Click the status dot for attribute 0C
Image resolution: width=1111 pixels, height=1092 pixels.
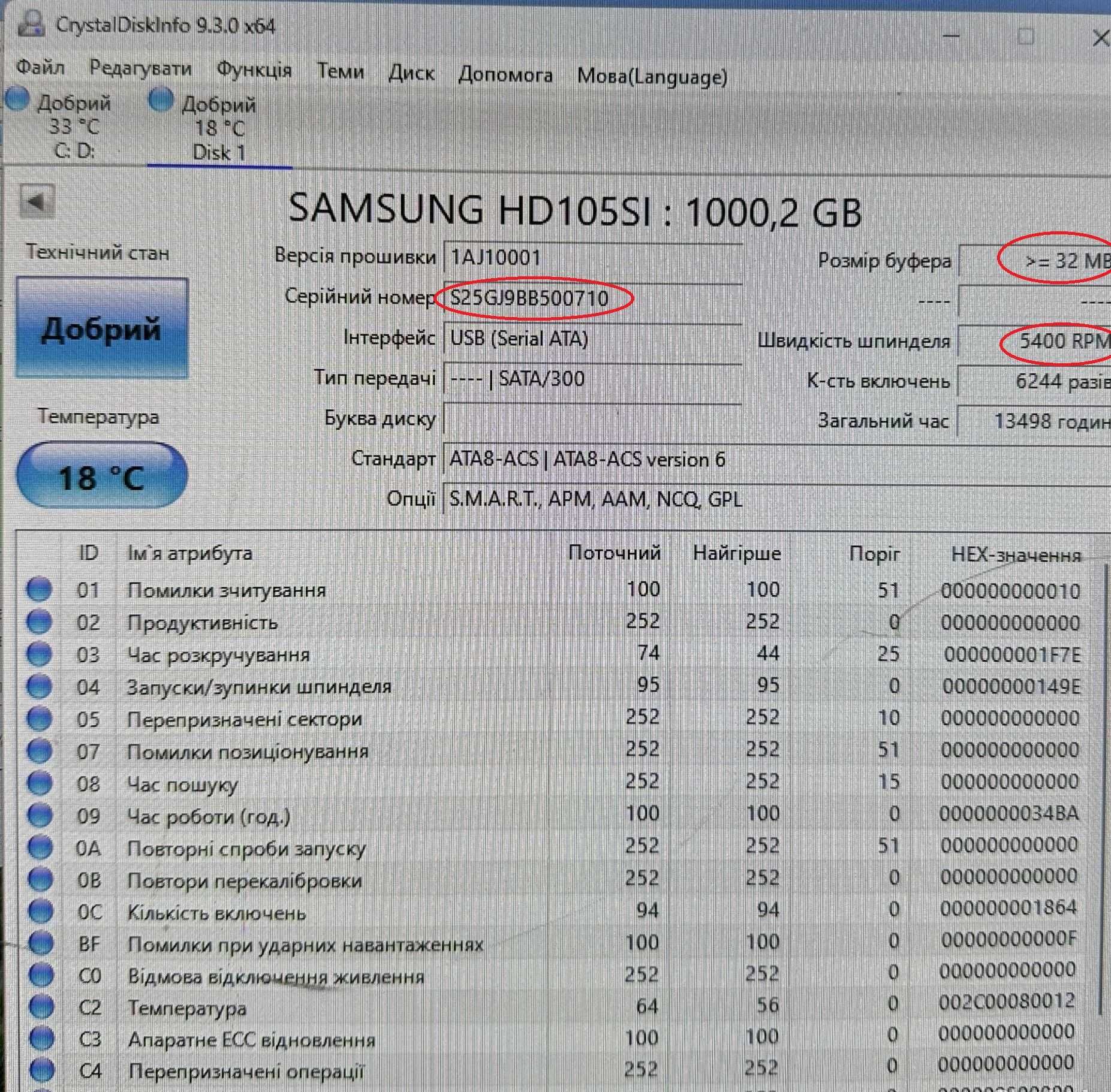tap(41, 911)
